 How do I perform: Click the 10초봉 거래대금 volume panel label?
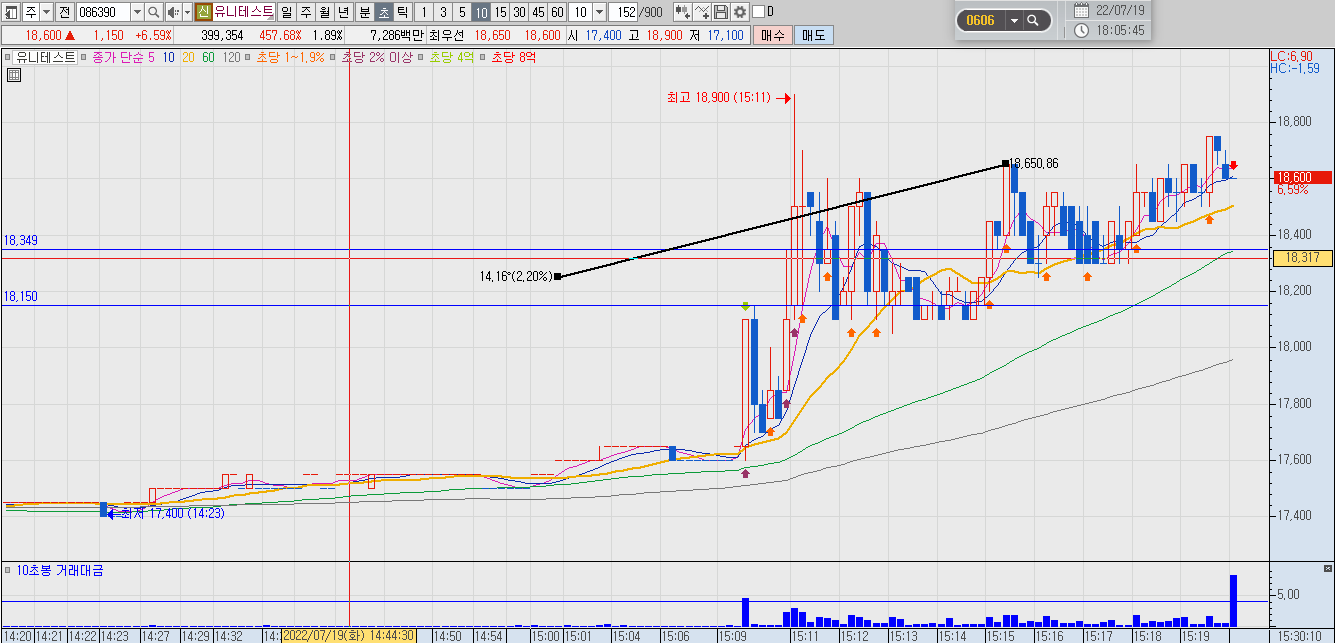tap(60, 570)
